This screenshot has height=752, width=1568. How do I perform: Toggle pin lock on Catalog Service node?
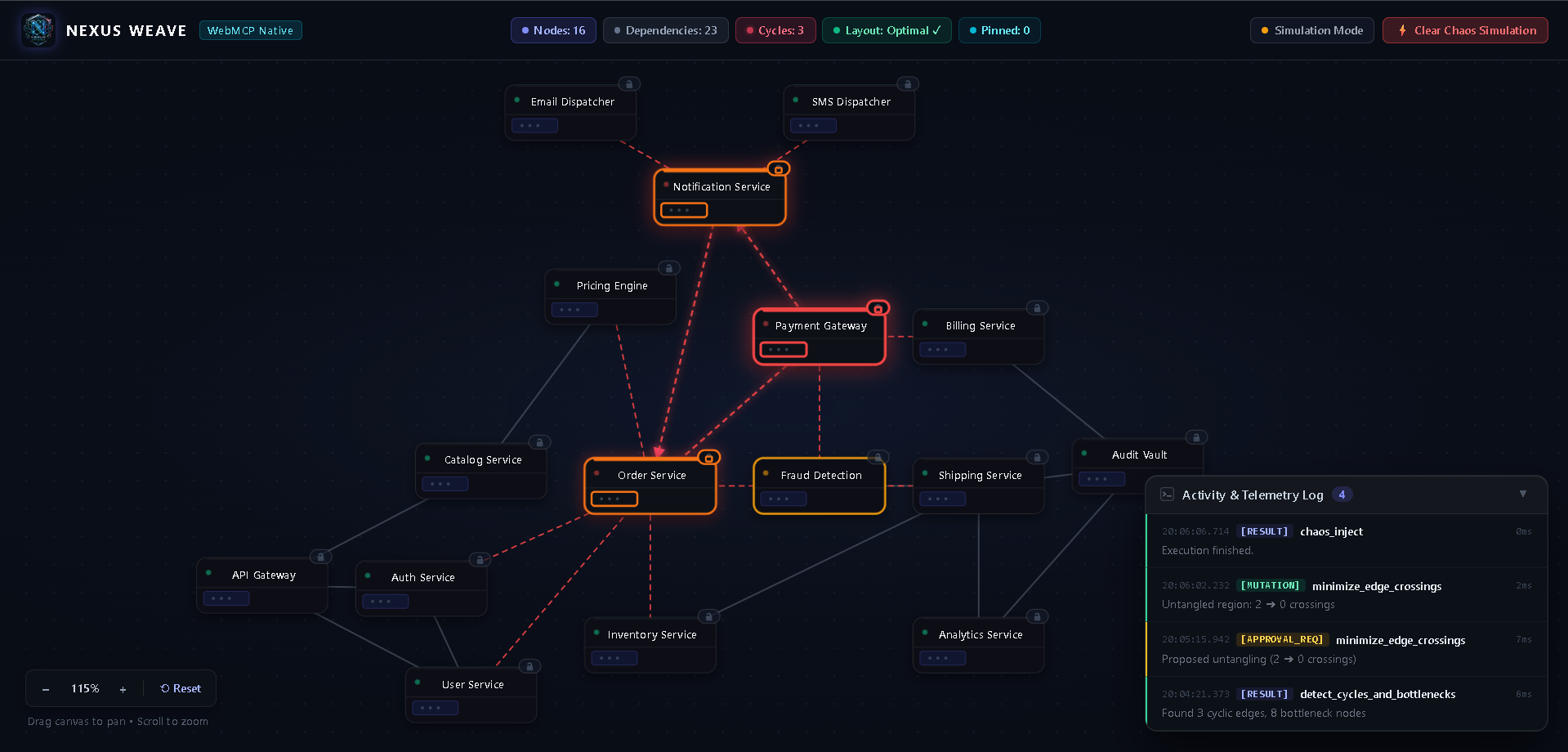(539, 442)
